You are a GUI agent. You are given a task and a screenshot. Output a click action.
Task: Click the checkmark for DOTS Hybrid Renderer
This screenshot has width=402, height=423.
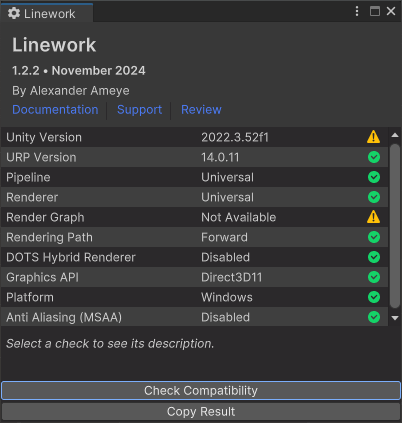click(374, 257)
